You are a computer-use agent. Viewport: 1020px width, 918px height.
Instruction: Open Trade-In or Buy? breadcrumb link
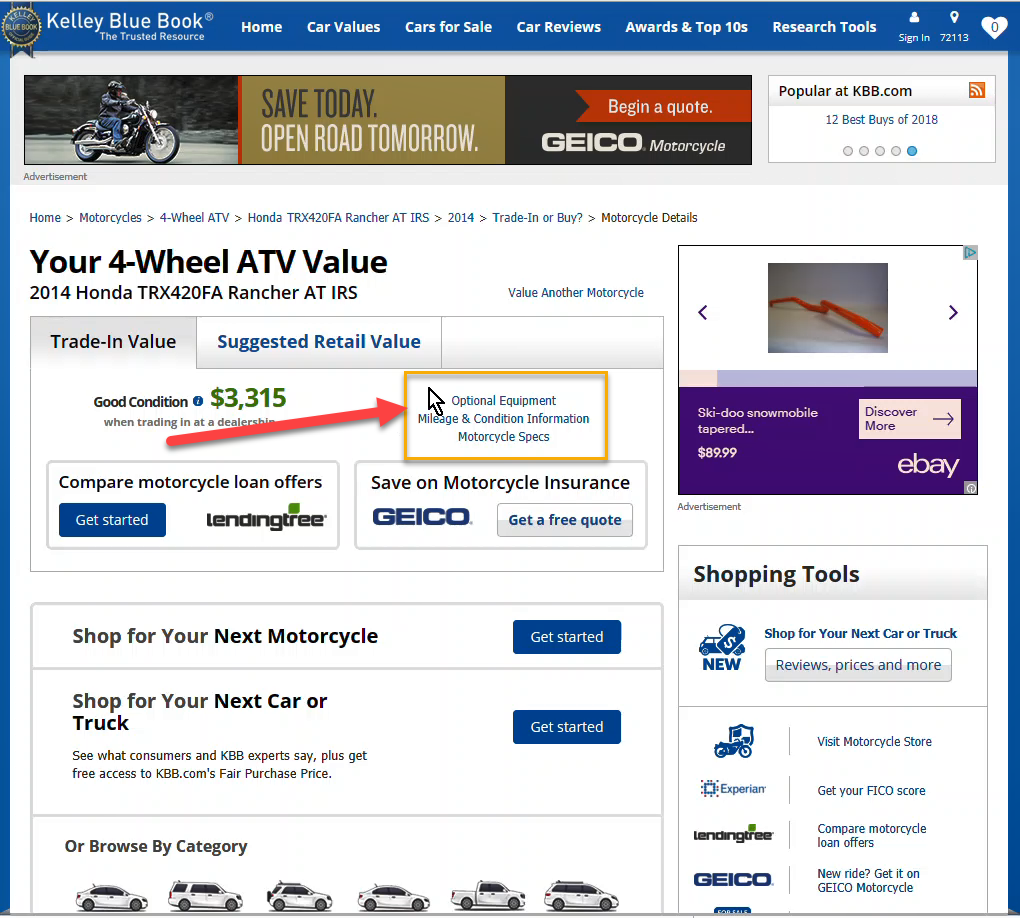(537, 218)
